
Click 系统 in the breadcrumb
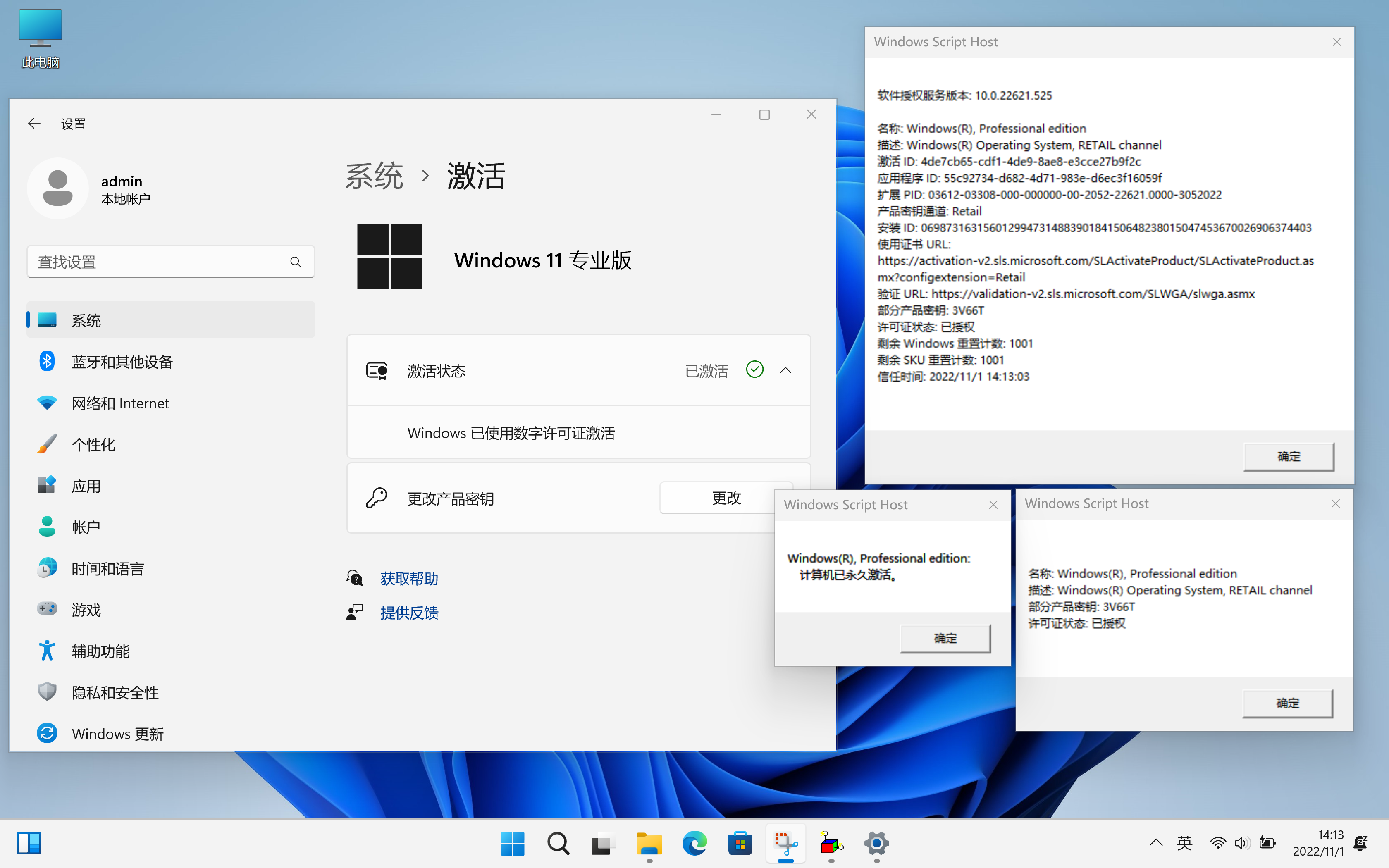374,176
